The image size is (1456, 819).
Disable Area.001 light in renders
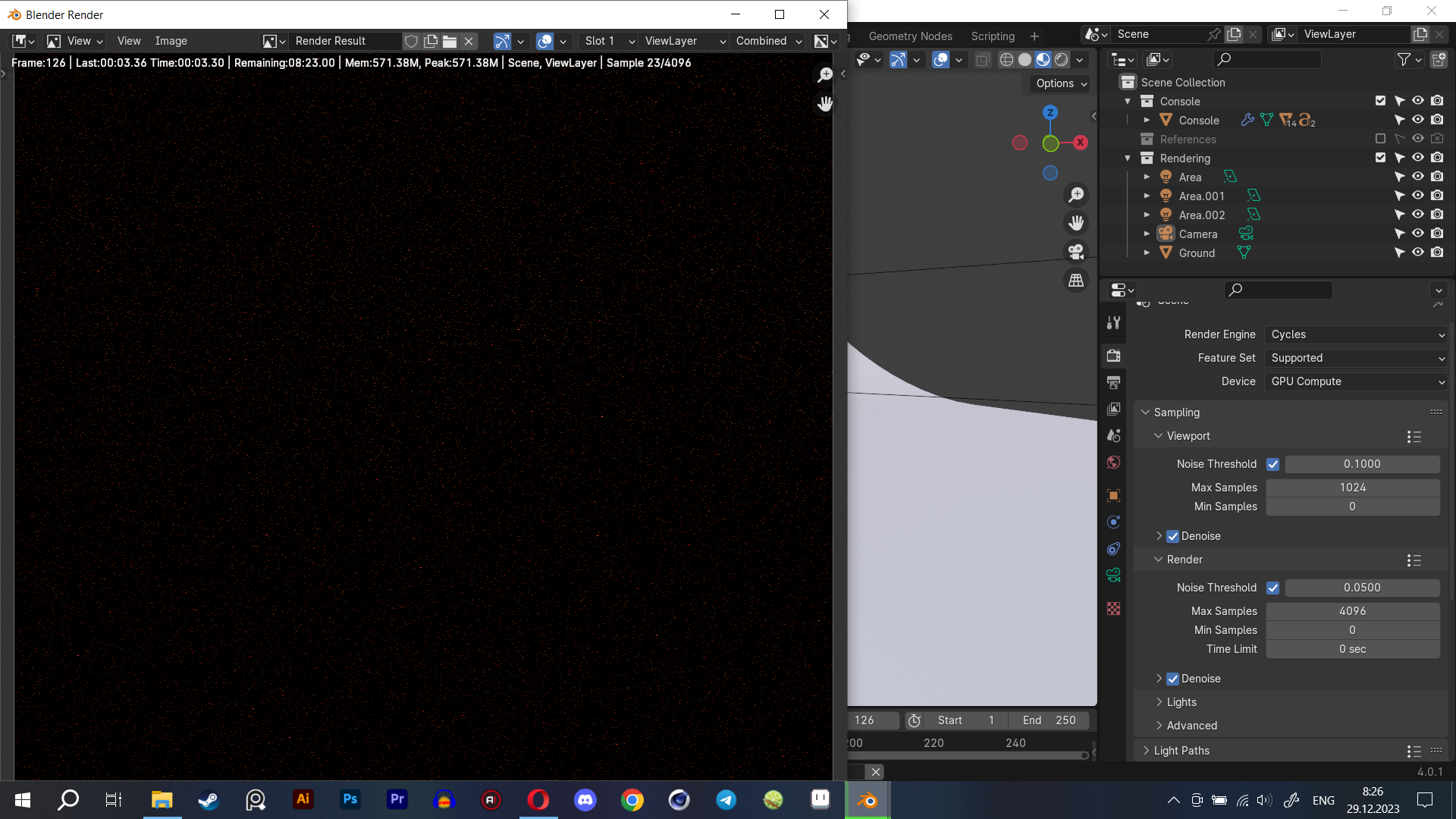coord(1437,196)
